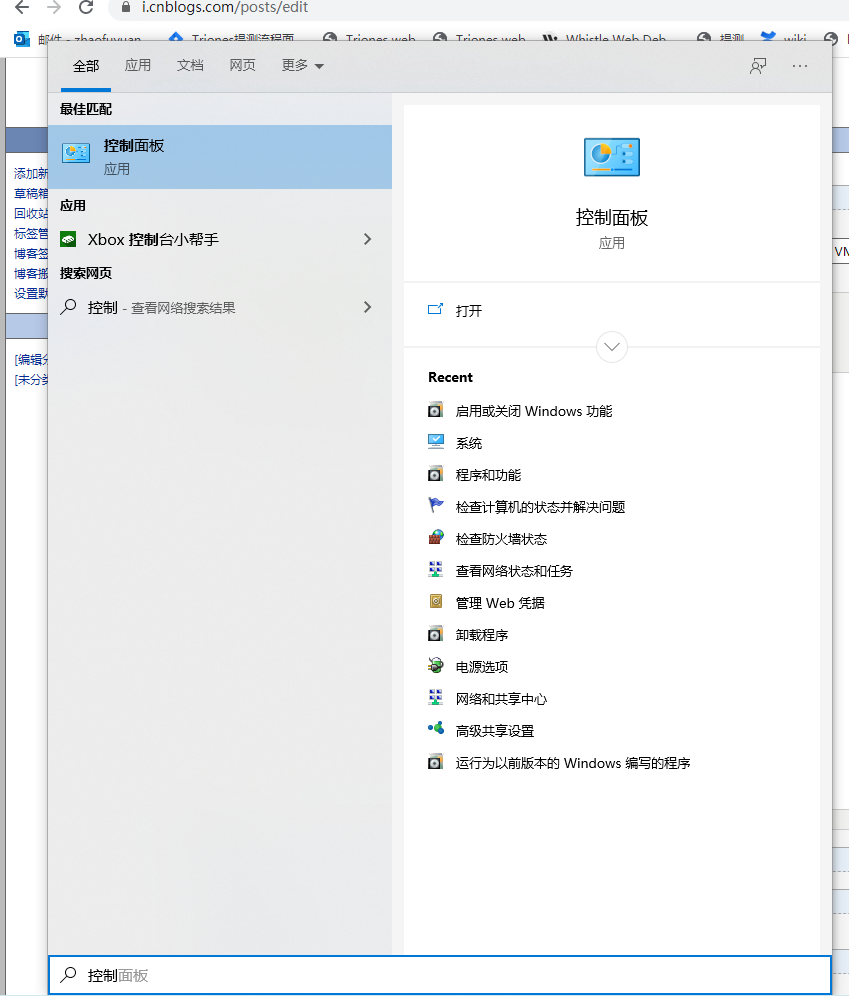Click the power icon next to 电源选项
This screenshot has width=849, height=996.
click(436, 666)
